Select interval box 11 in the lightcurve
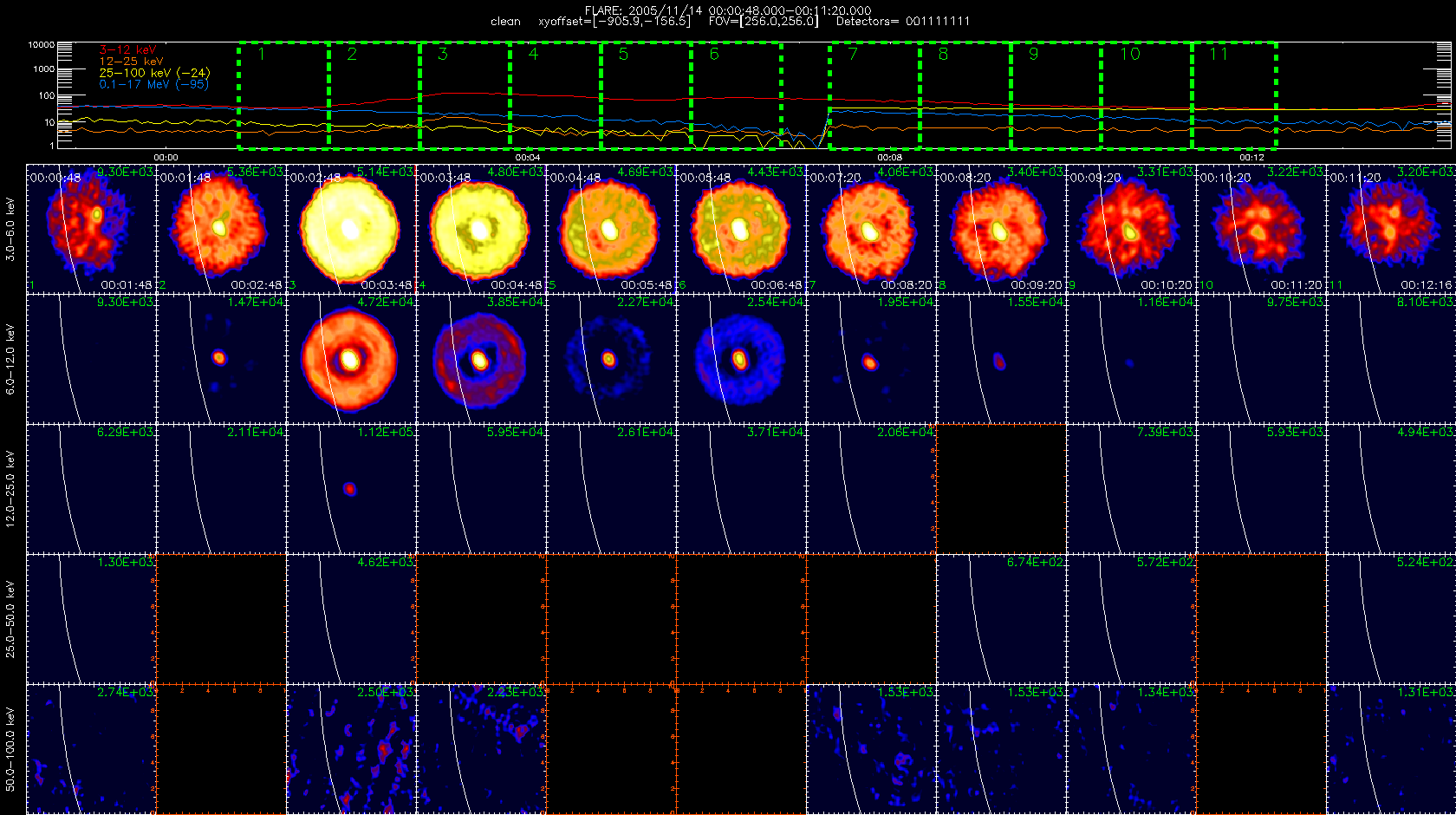Screen dimensions: 1456x815 coord(1235,94)
